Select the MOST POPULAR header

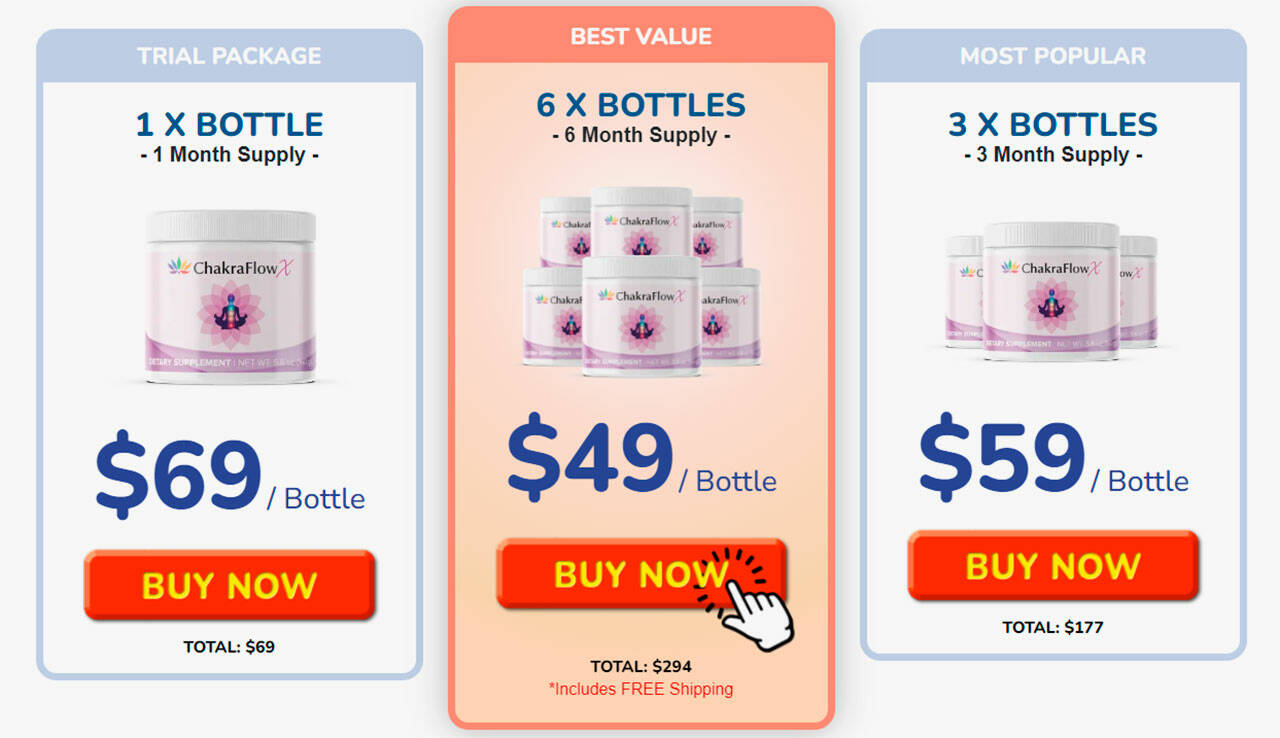pos(1053,56)
